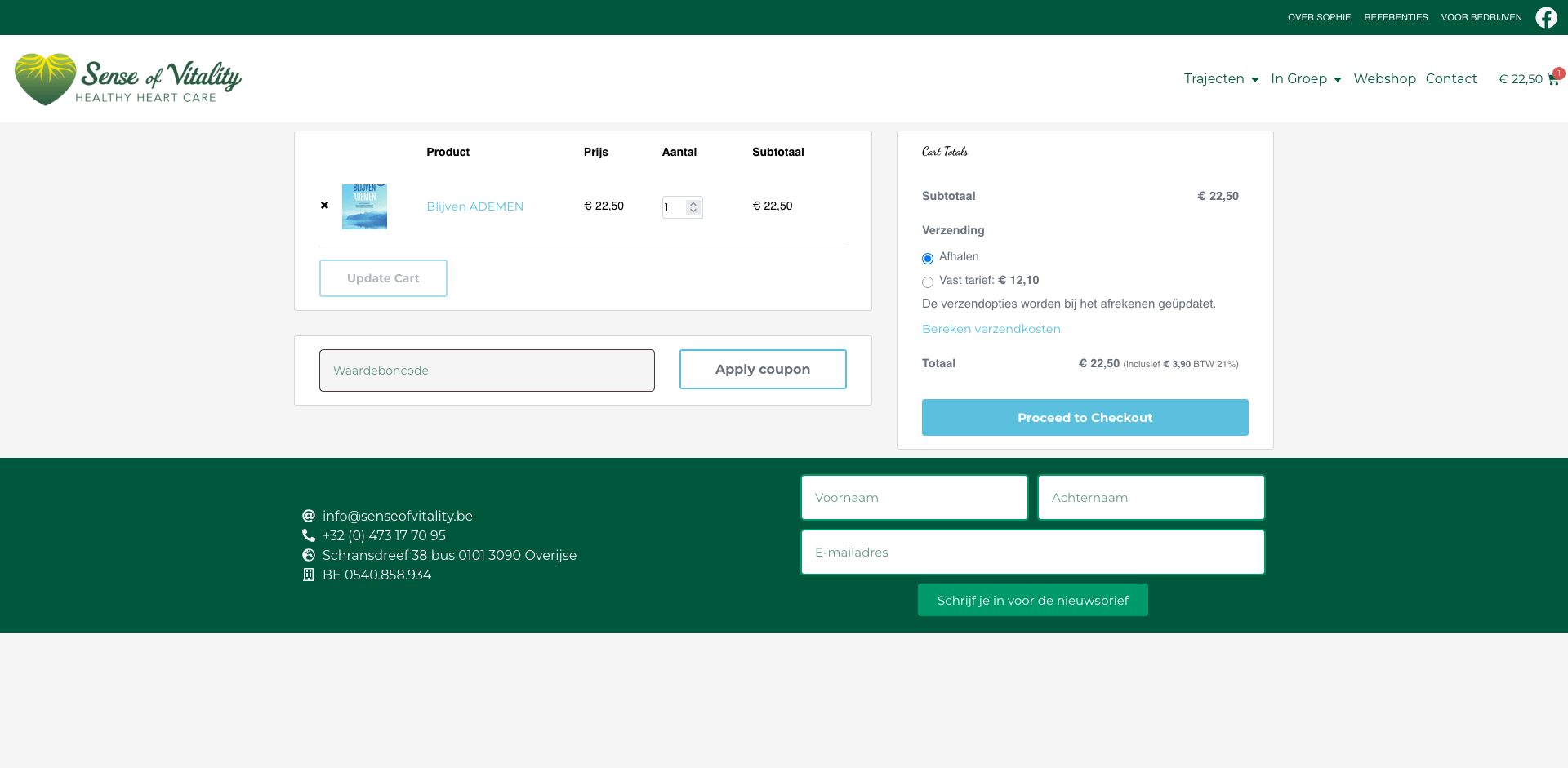Image resolution: width=1568 pixels, height=768 pixels.
Task: Focus the Waardeboncode coupon field
Action: pyautogui.click(x=487, y=371)
